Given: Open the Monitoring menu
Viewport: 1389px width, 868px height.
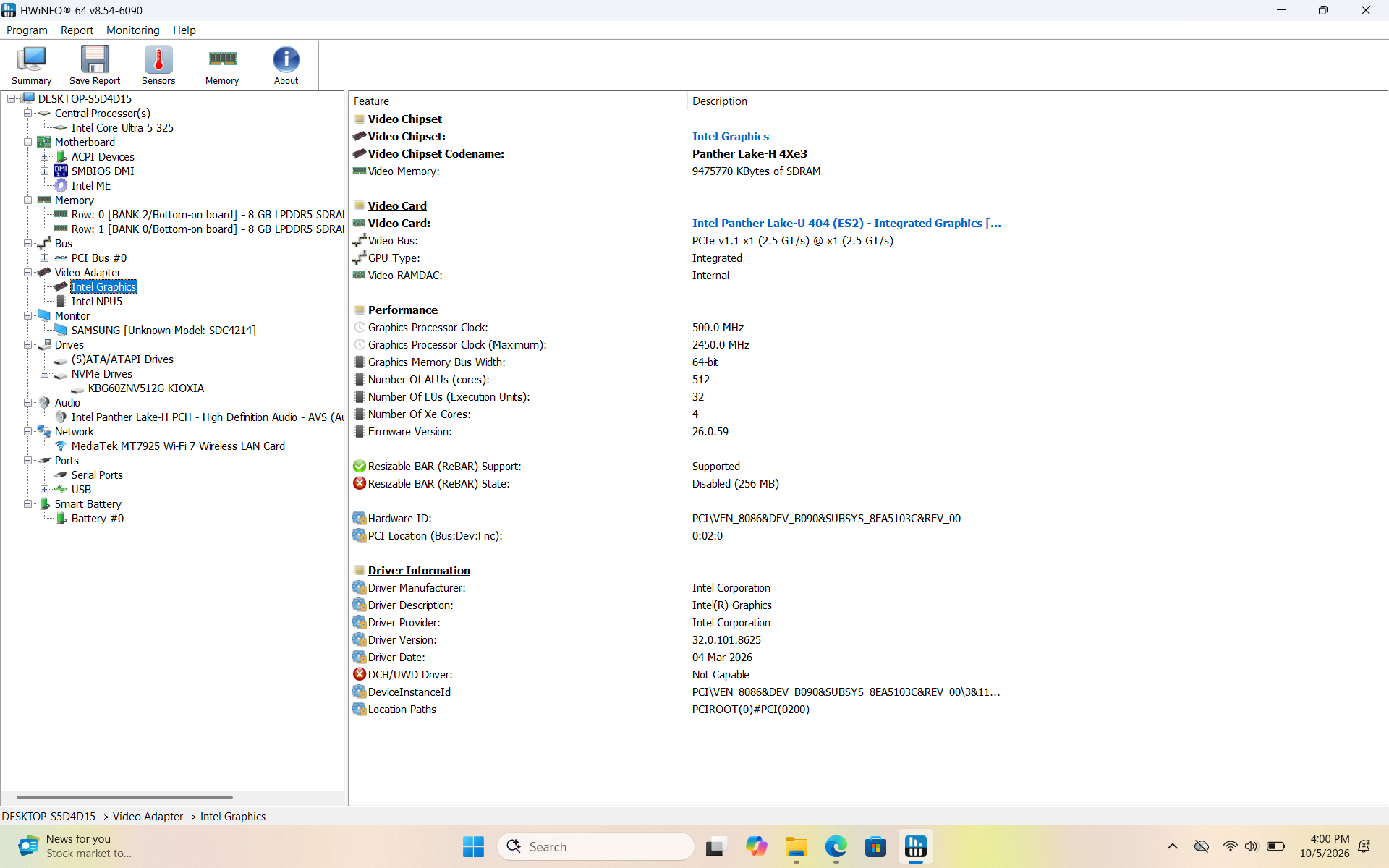Looking at the screenshot, I should tap(132, 30).
